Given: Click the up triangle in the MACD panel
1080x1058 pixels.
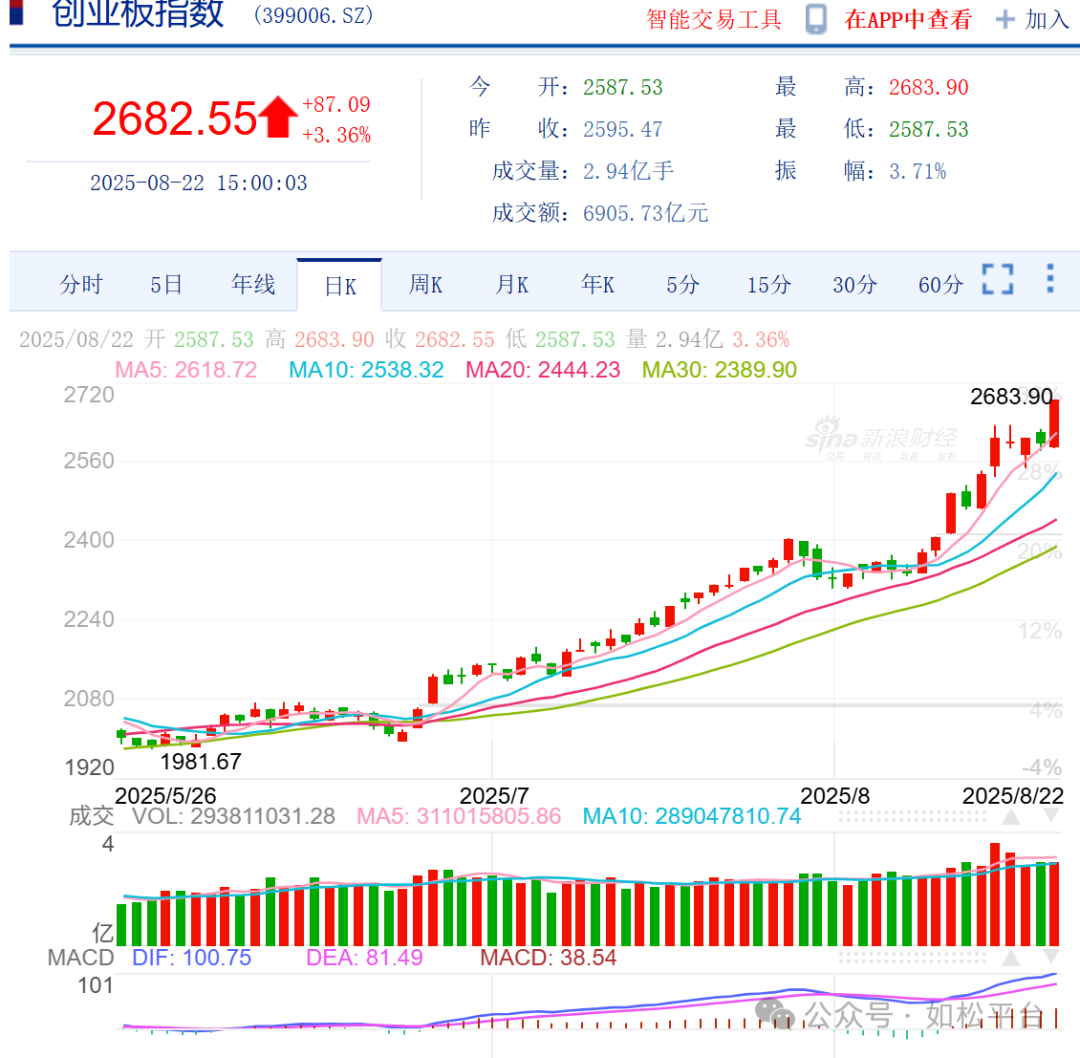Looking at the screenshot, I should (1010, 958).
